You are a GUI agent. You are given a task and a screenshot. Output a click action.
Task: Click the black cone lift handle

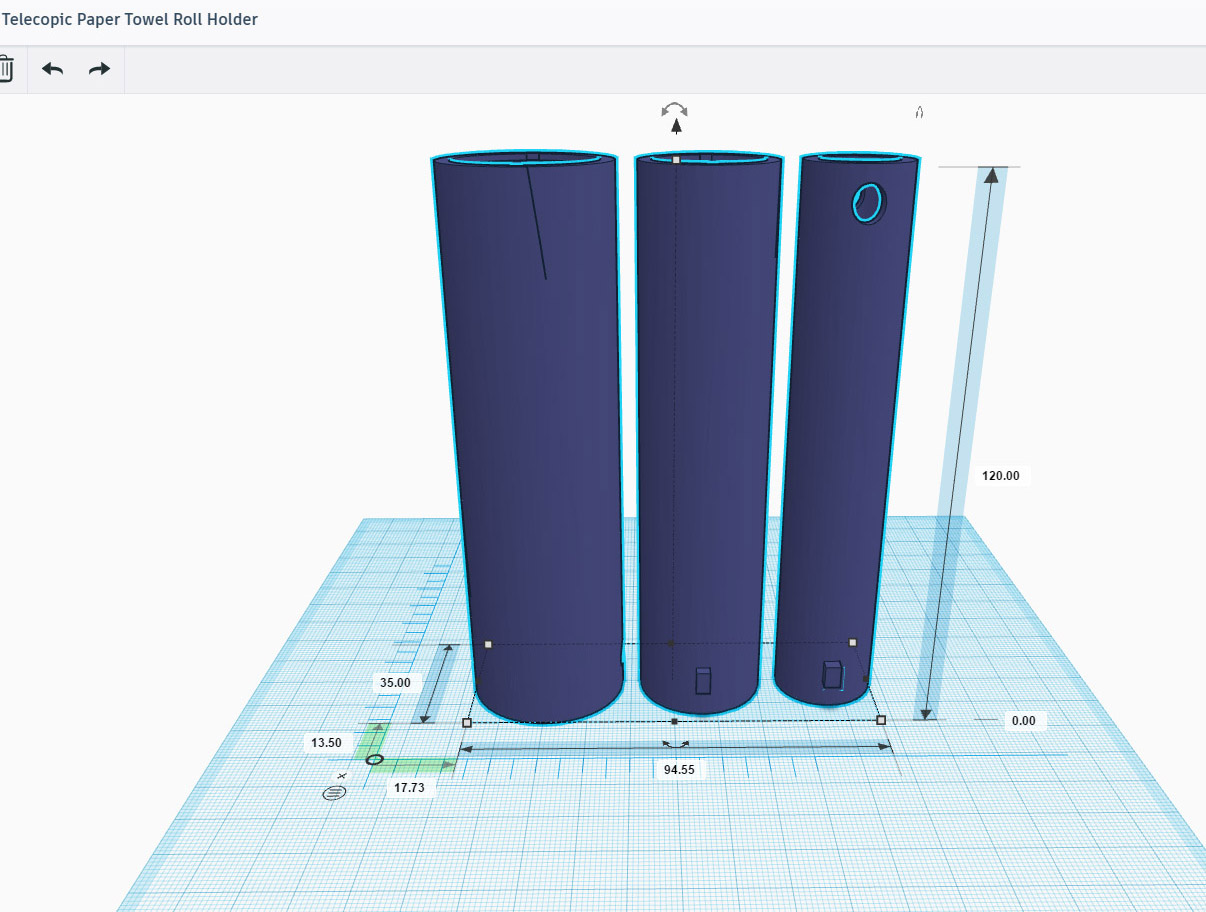coord(677,126)
